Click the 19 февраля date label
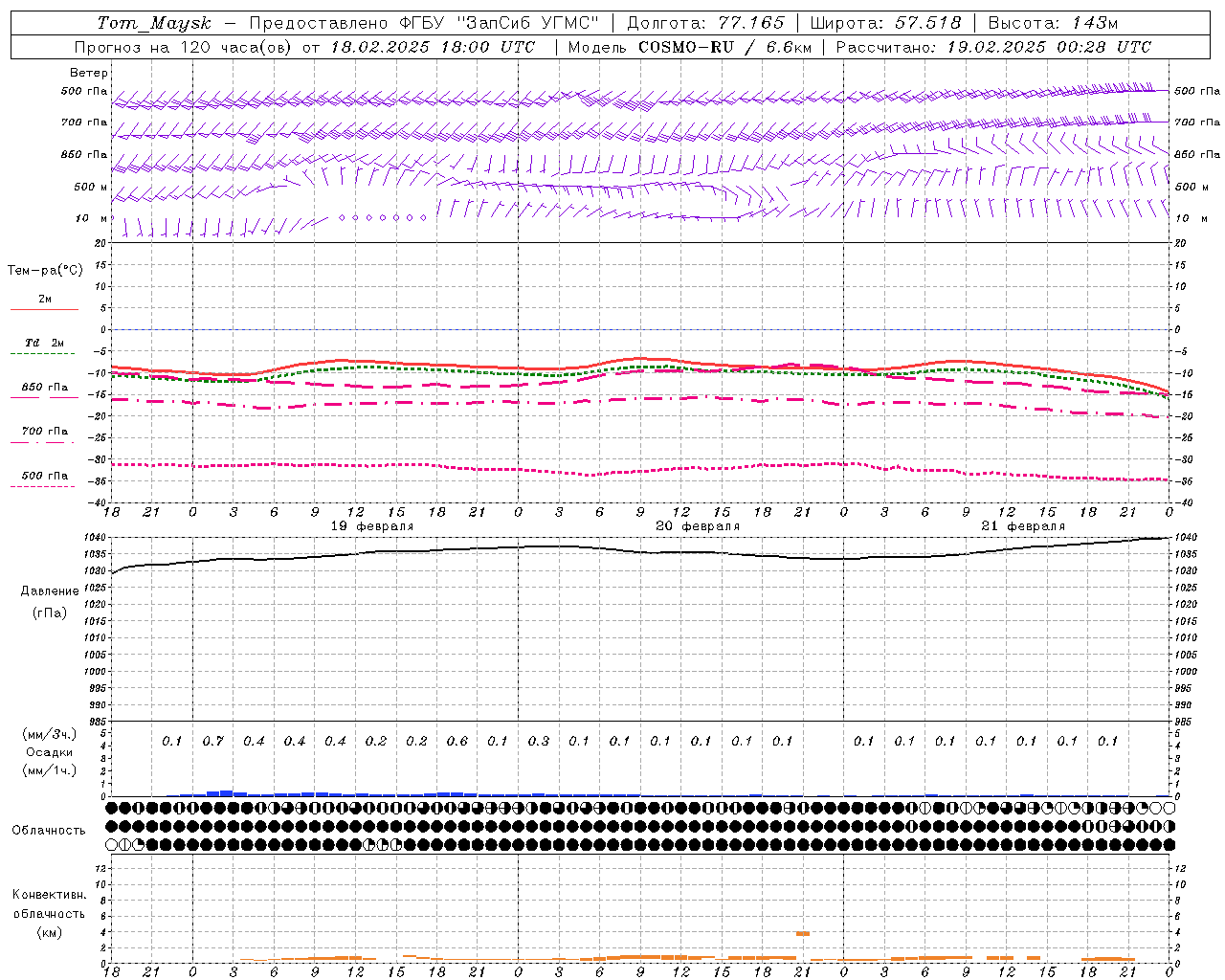This screenshot has height=980, width=1225. pos(372,526)
